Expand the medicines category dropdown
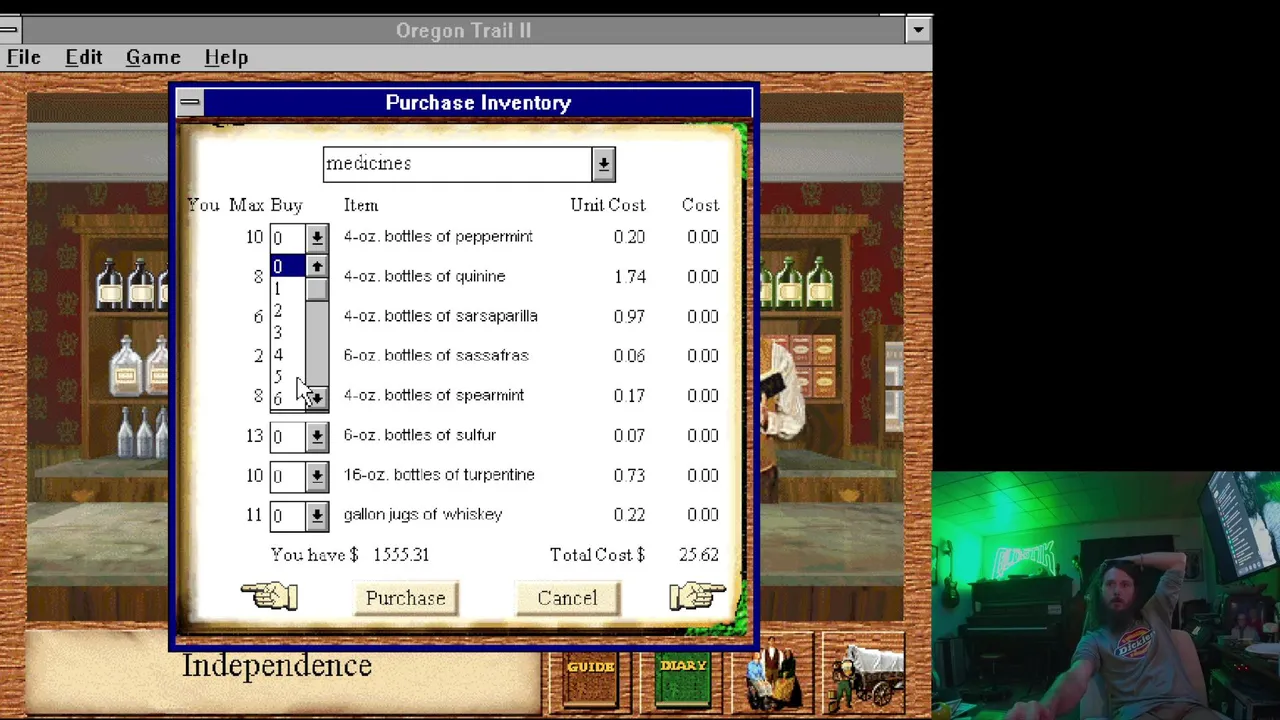1280x720 pixels. 603,165
